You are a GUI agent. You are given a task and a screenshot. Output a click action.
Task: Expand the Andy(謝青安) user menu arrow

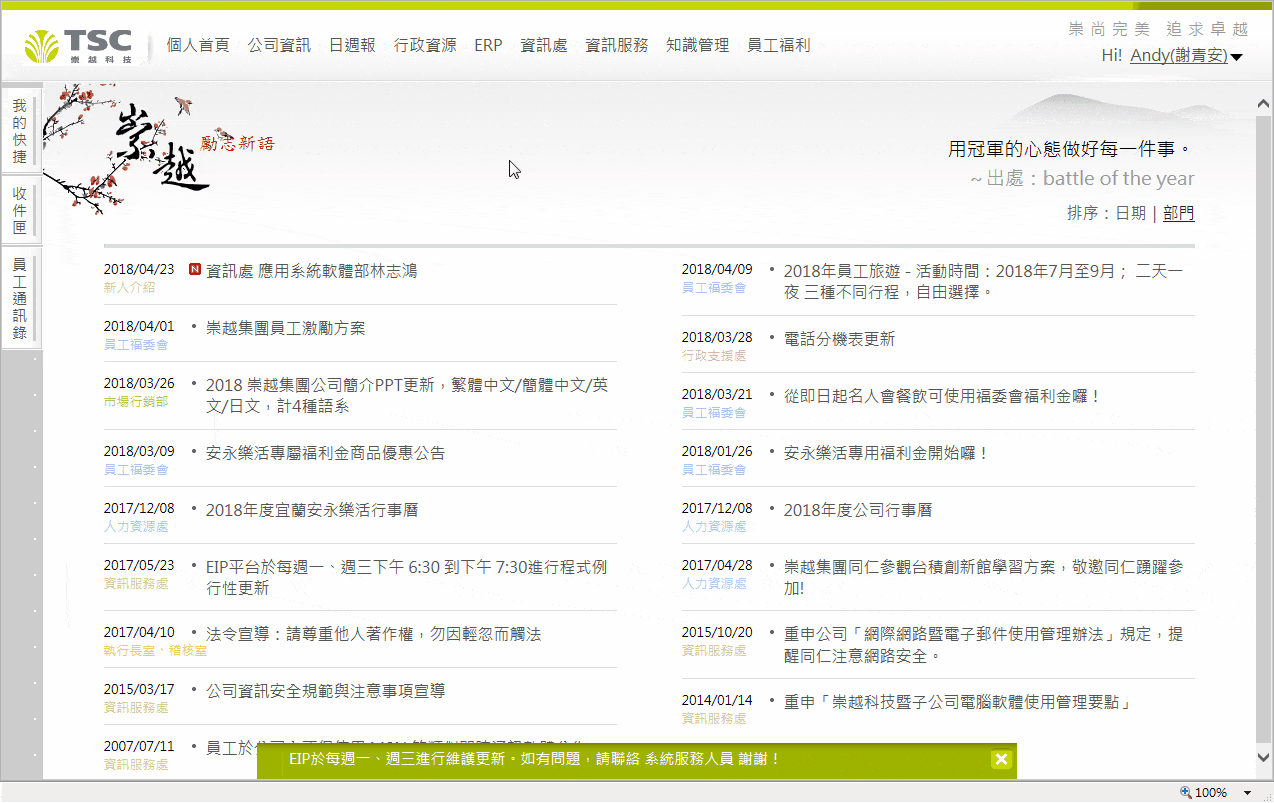click(x=1237, y=57)
